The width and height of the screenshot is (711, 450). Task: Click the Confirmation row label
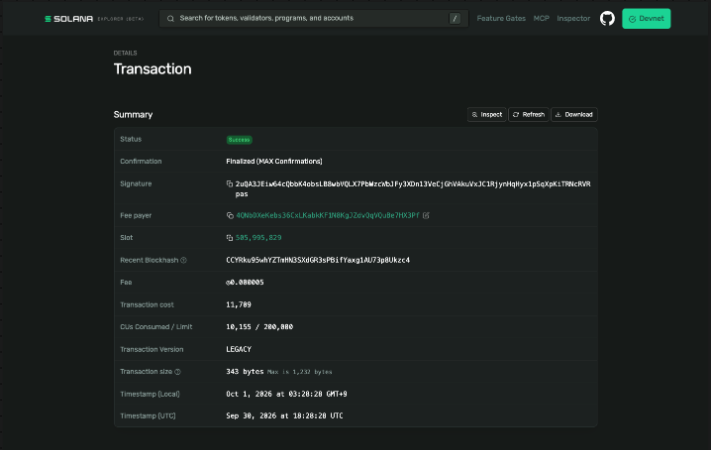[x=141, y=161]
